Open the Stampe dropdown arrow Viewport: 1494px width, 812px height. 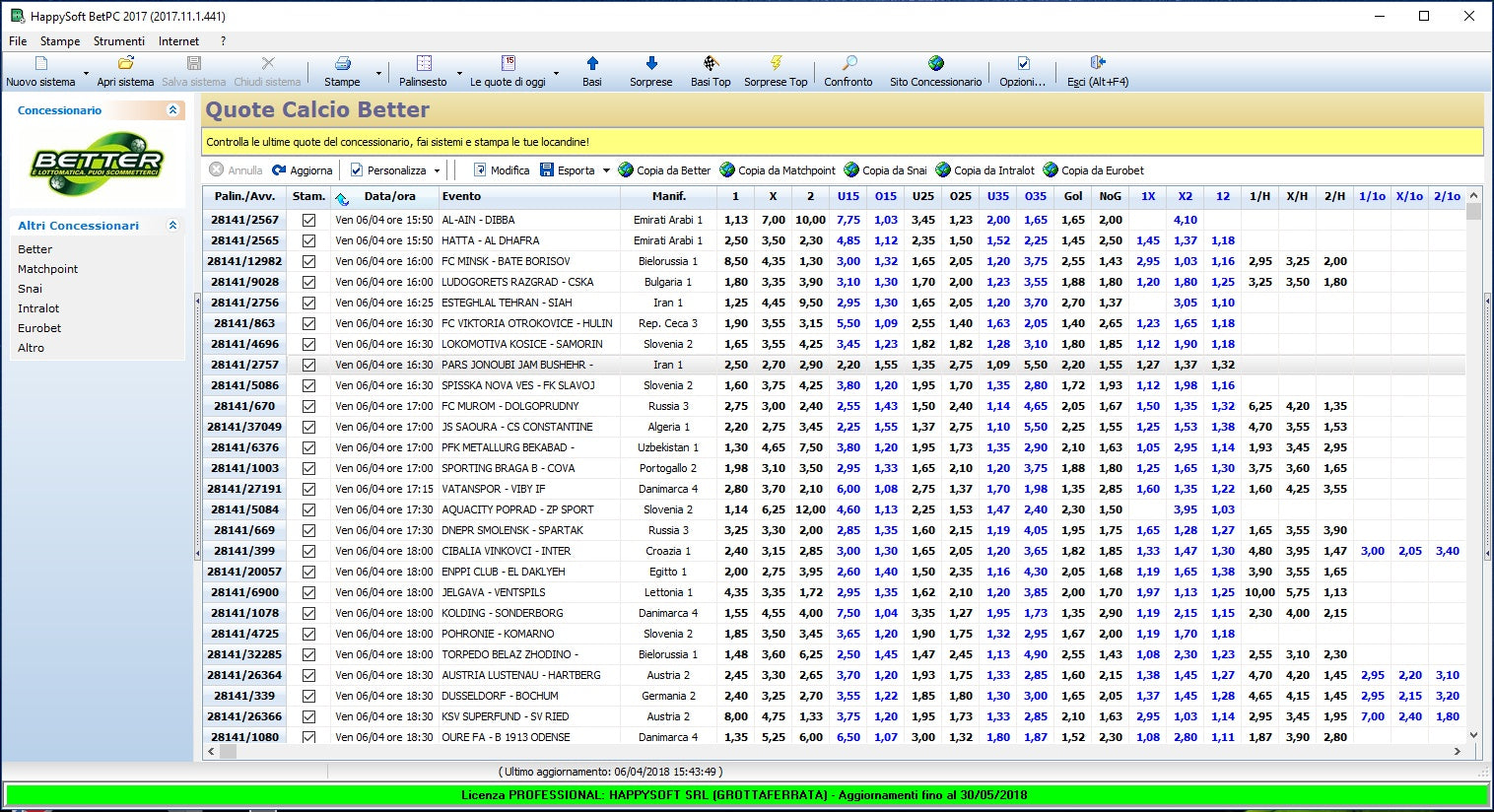point(378,73)
